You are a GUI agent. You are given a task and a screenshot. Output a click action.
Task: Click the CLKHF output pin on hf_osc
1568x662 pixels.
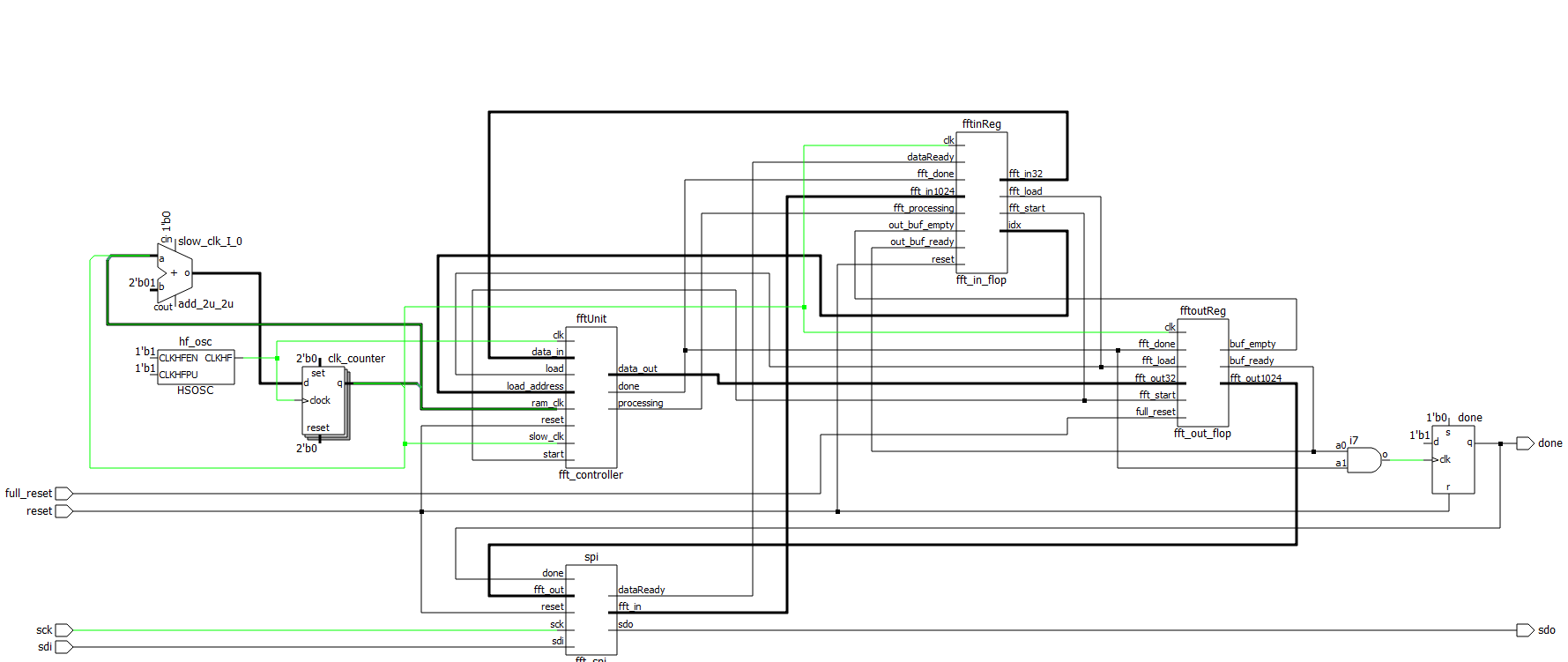click(219, 358)
